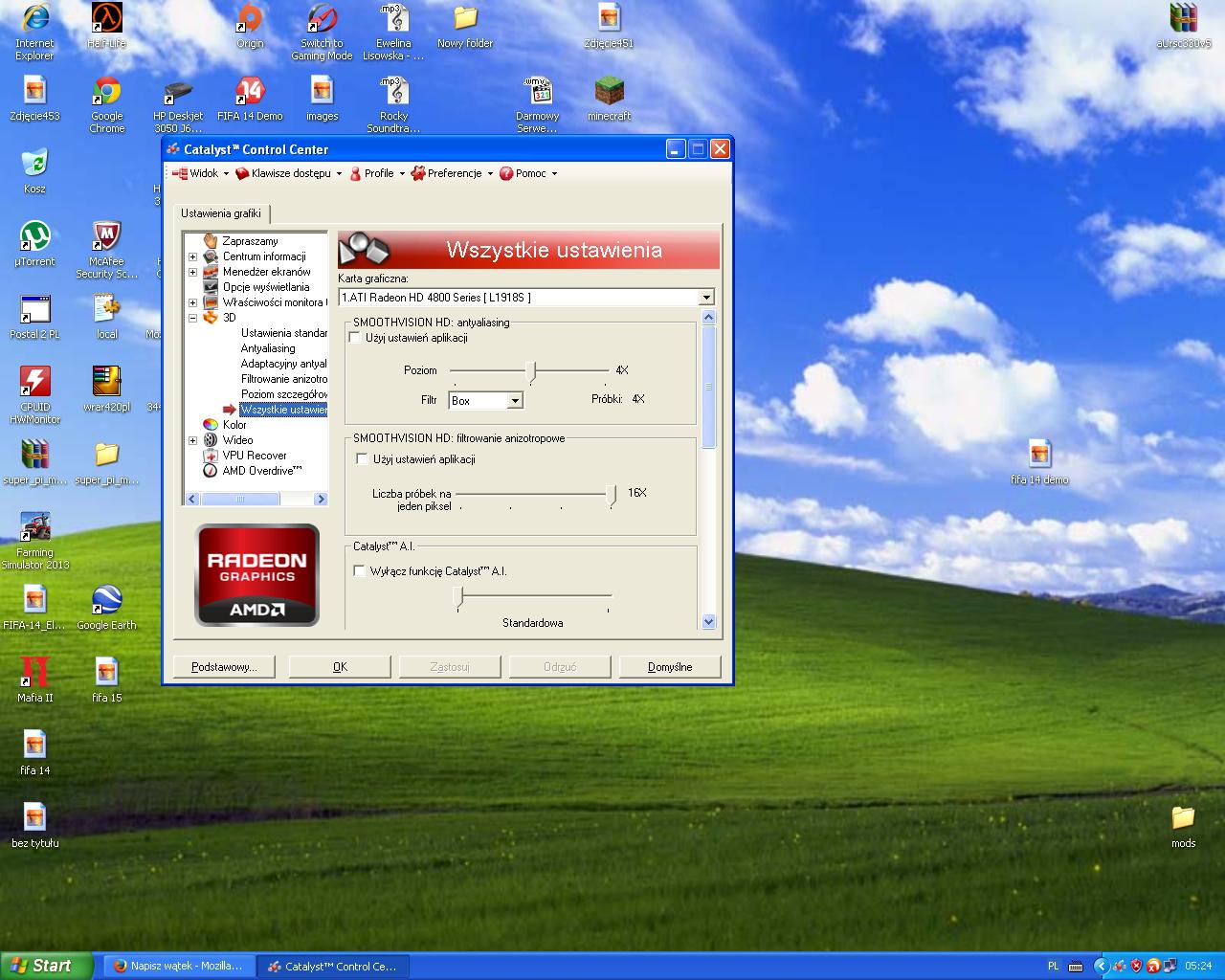Select Opcje wyświetlania in the tree
The width and height of the screenshot is (1225, 980).
pyautogui.click(x=266, y=287)
